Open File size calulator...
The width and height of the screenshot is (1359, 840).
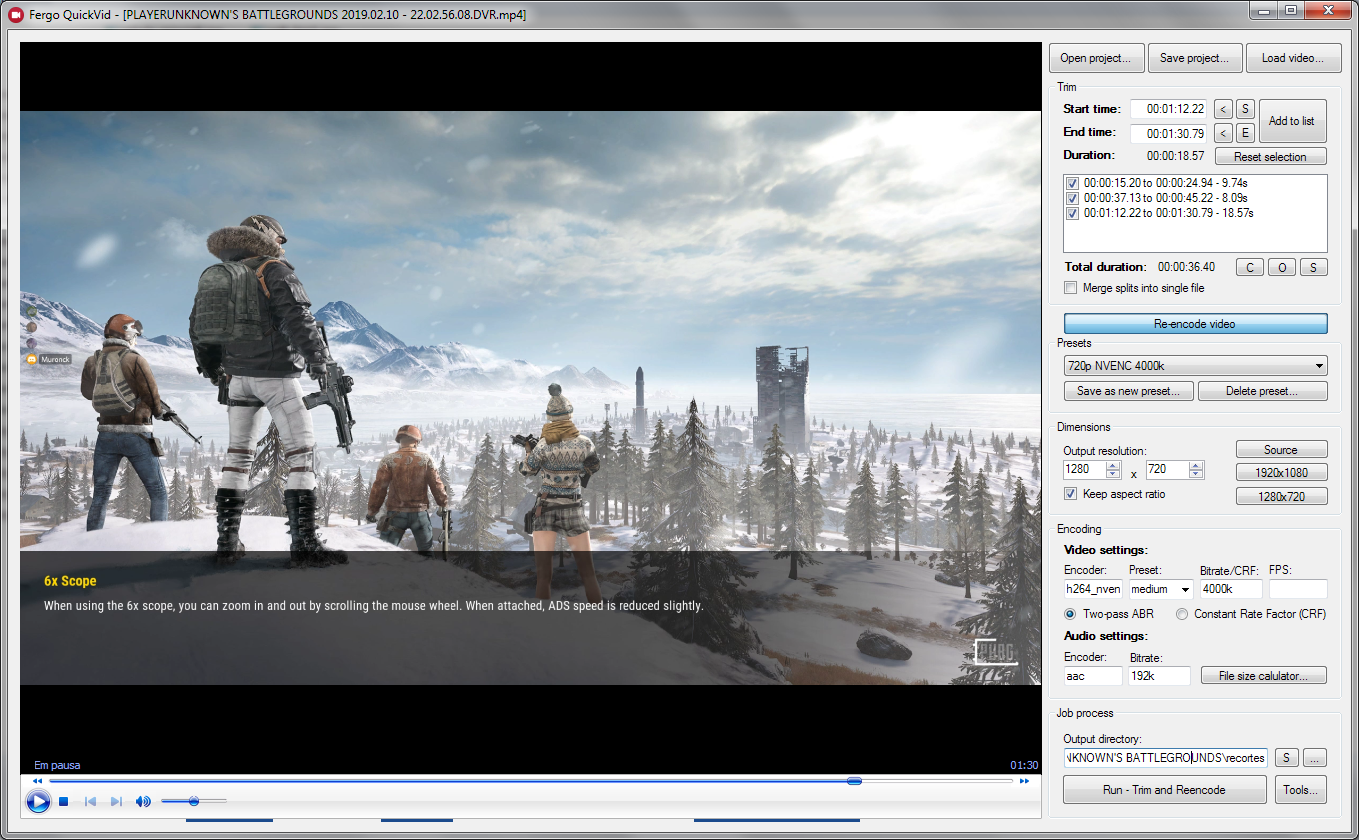click(1264, 676)
